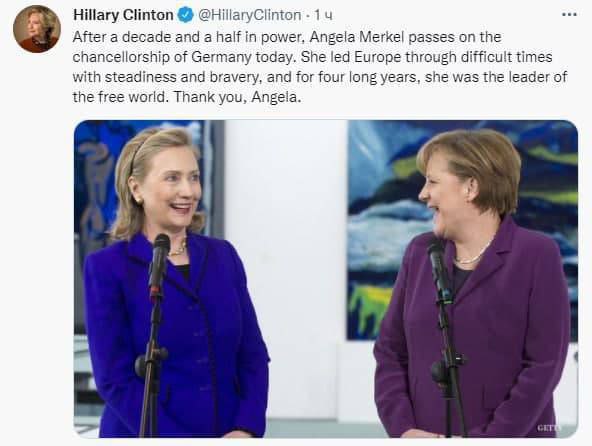The height and width of the screenshot is (446, 592).
Task: Click the tweet's first line starting 'After a decade'
Action: [x=287, y=37]
